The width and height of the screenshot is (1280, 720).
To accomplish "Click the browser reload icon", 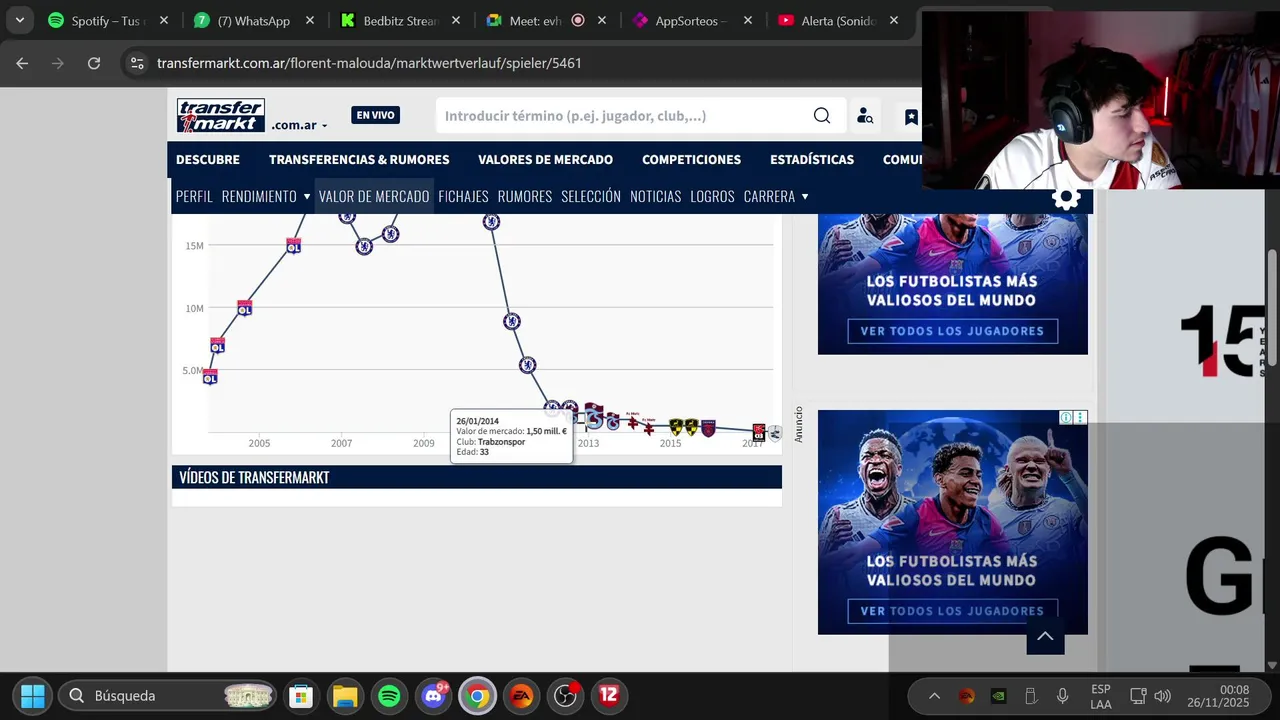I will (94, 63).
